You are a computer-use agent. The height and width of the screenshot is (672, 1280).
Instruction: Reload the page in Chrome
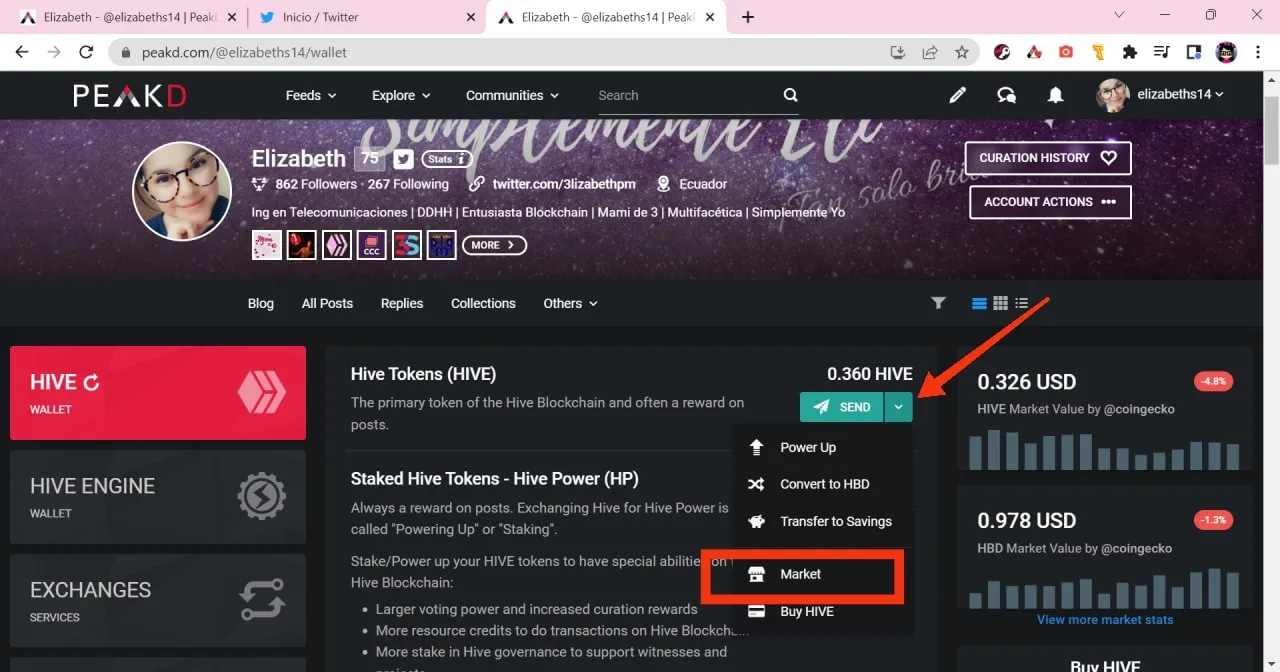click(86, 52)
